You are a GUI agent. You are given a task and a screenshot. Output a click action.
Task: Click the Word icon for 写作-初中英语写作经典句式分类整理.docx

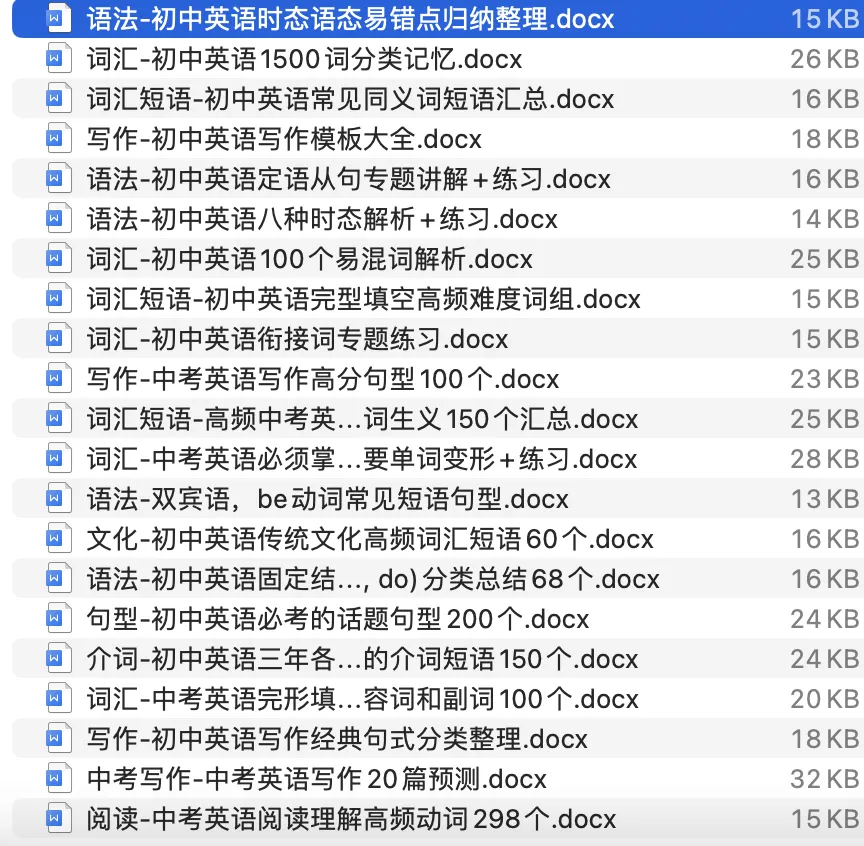coord(58,738)
